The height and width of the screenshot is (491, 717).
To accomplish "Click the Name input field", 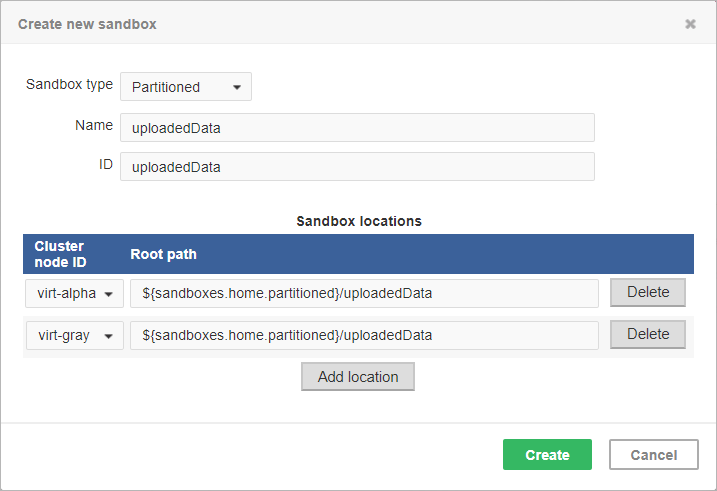I will pos(357,128).
